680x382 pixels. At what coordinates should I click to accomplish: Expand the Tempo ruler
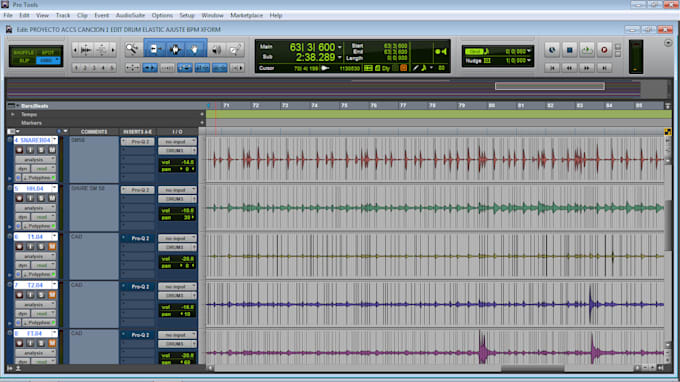(13, 114)
